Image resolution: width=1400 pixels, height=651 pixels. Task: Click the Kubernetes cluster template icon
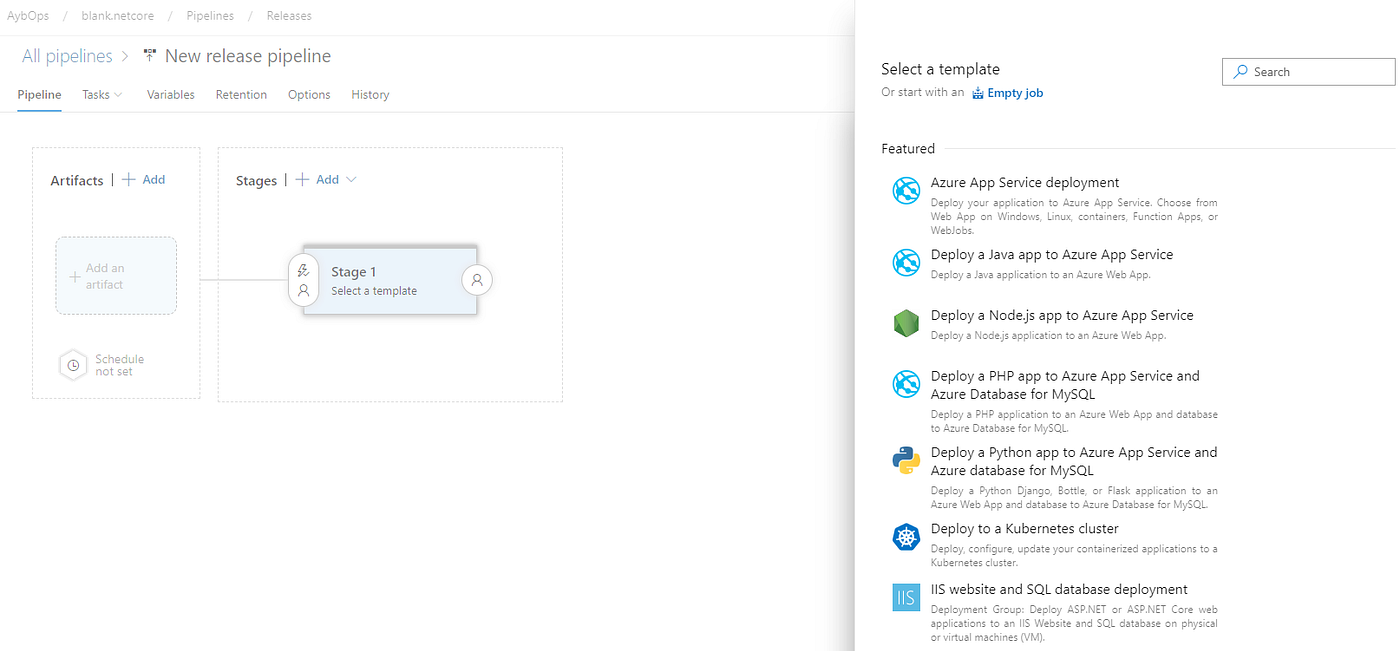pyautogui.click(x=905, y=537)
